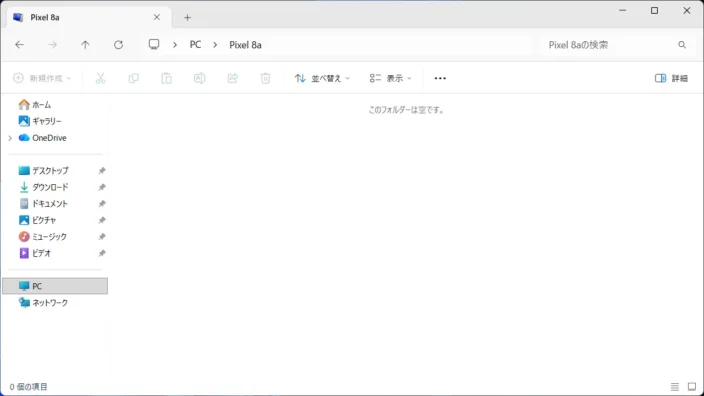Click the magnifier search icon
The width and height of the screenshot is (704, 396).
point(682,45)
